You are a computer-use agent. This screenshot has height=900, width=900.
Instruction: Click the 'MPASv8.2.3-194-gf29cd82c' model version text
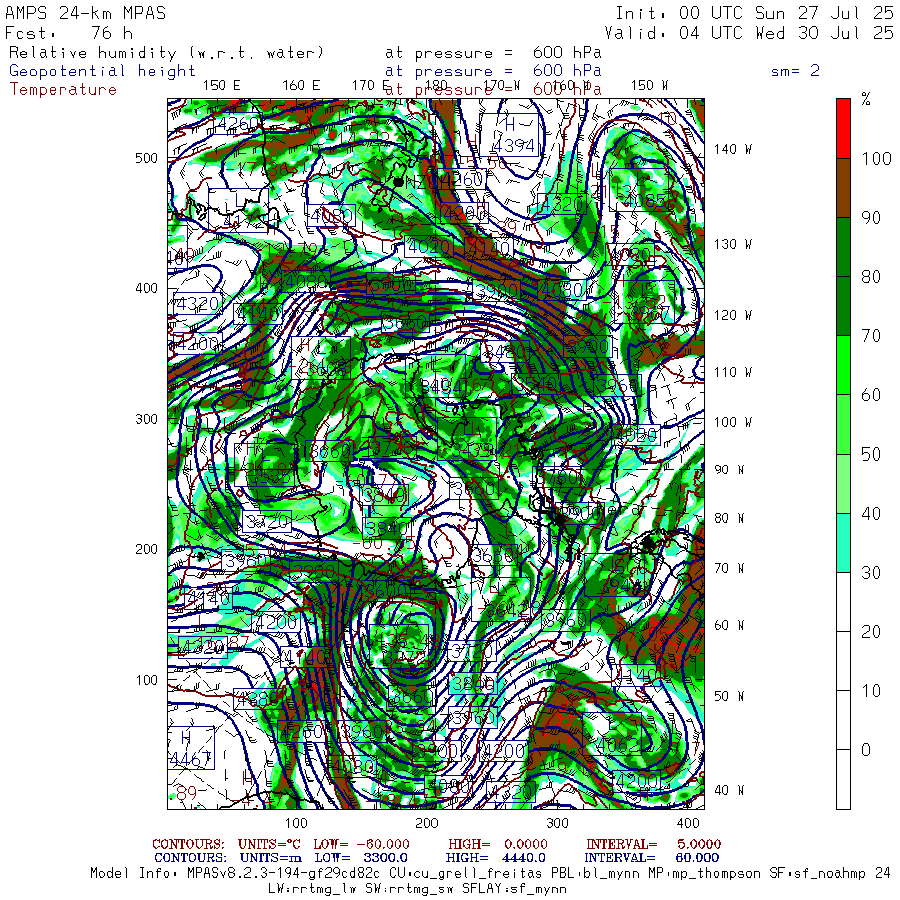coord(283,874)
